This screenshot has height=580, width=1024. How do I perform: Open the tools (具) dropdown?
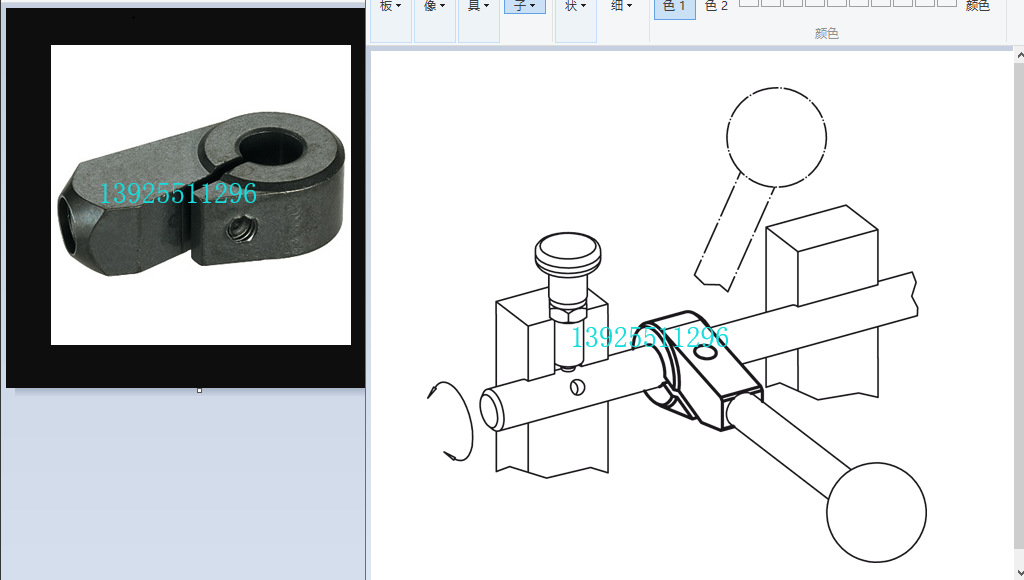pyautogui.click(x=478, y=6)
